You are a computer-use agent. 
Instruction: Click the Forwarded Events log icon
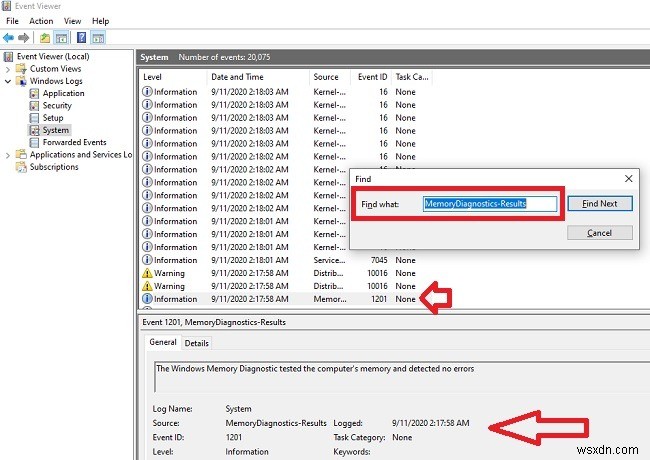(x=34, y=142)
